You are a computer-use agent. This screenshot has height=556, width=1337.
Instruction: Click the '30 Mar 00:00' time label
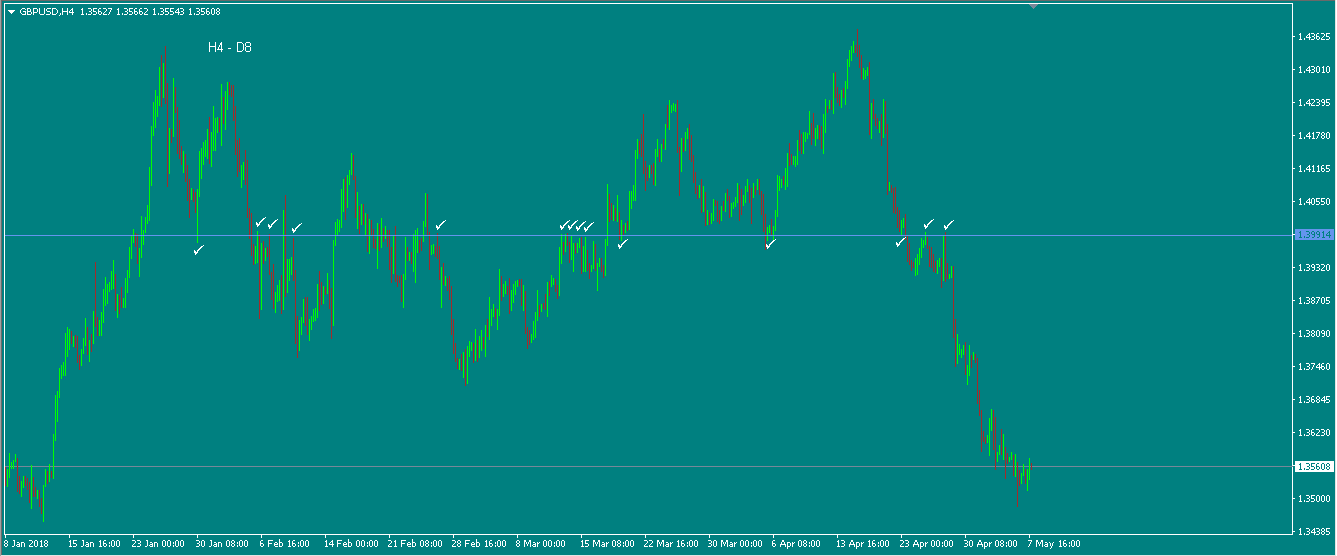(735, 545)
